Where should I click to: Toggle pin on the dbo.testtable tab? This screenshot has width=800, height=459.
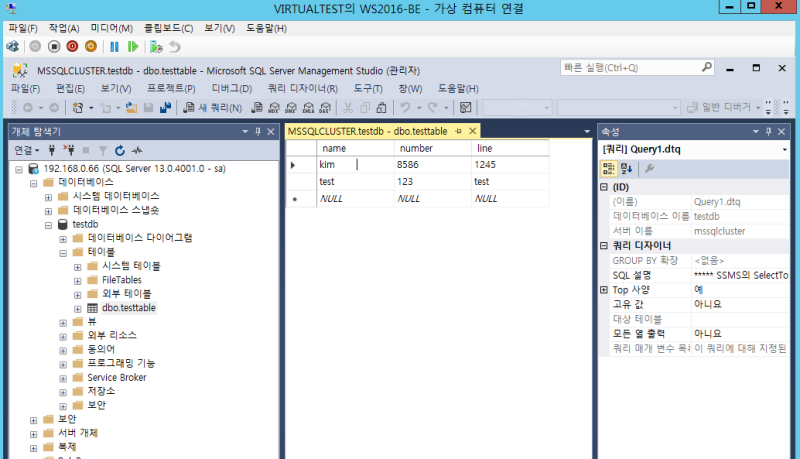click(458, 131)
